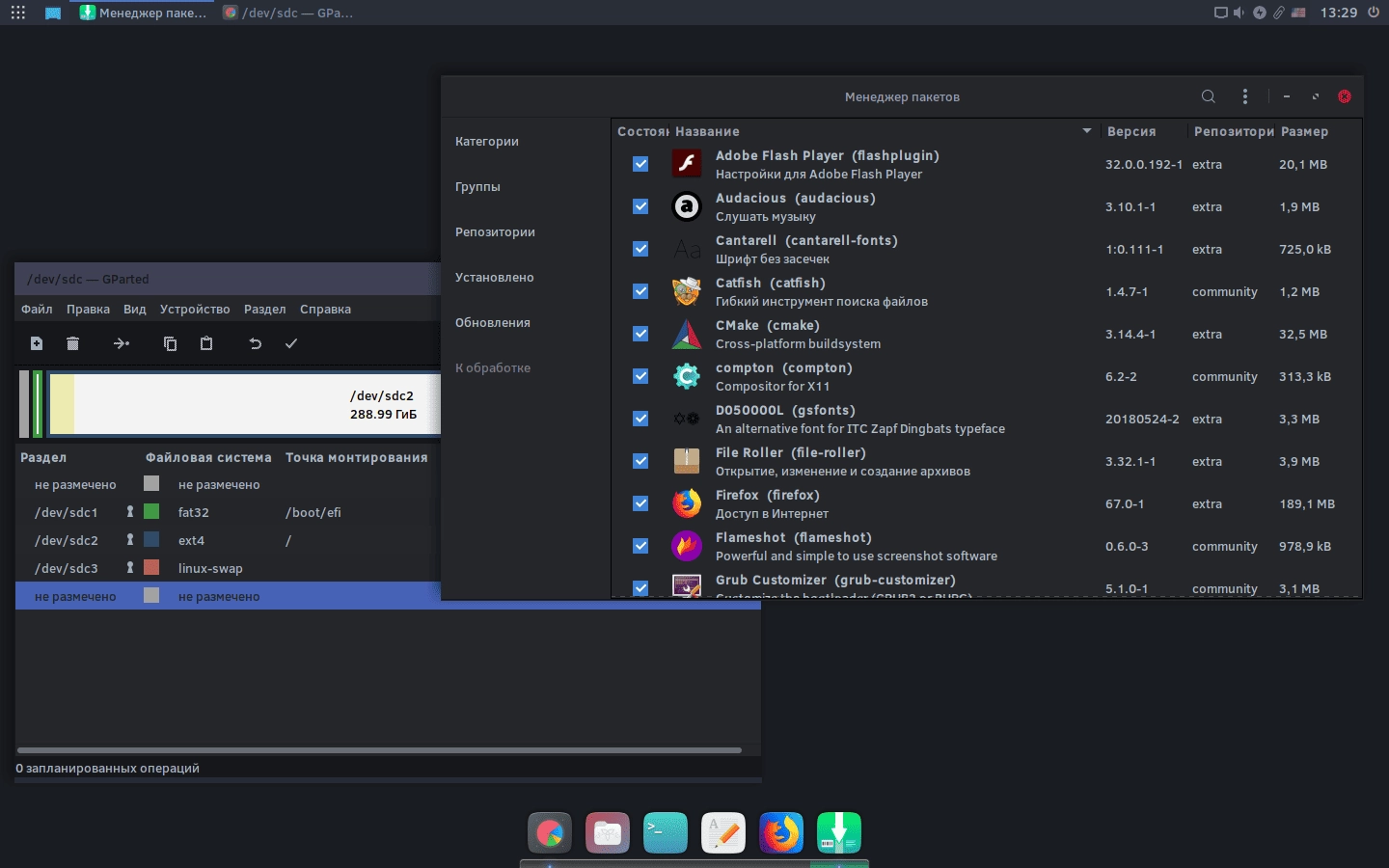Screen dimensions: 1389x868
Task: Click the Catfish package icon
Action: [687, 291]
